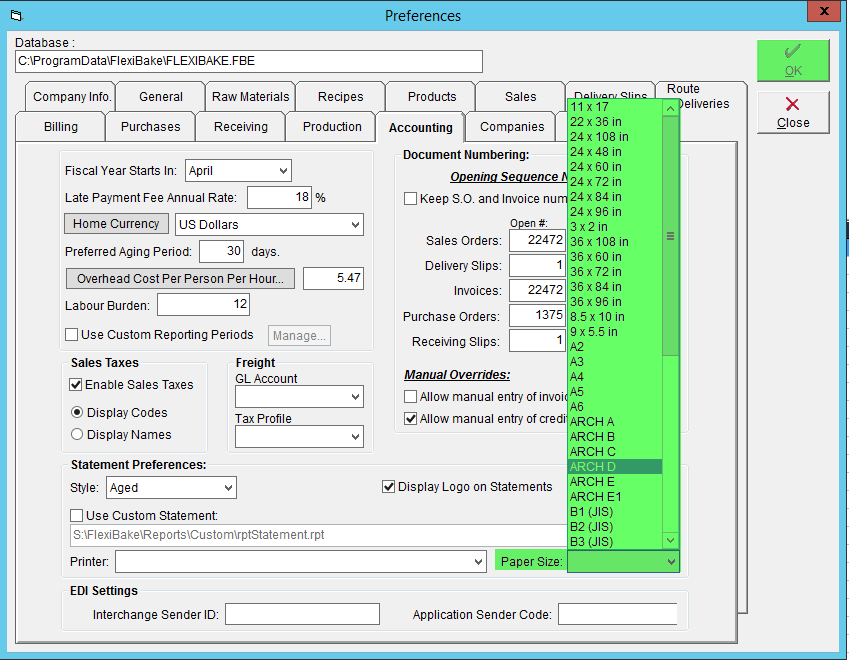Click the Delivery Slips open number field
This screenshot has height=660, width=849.
(538, 265)
